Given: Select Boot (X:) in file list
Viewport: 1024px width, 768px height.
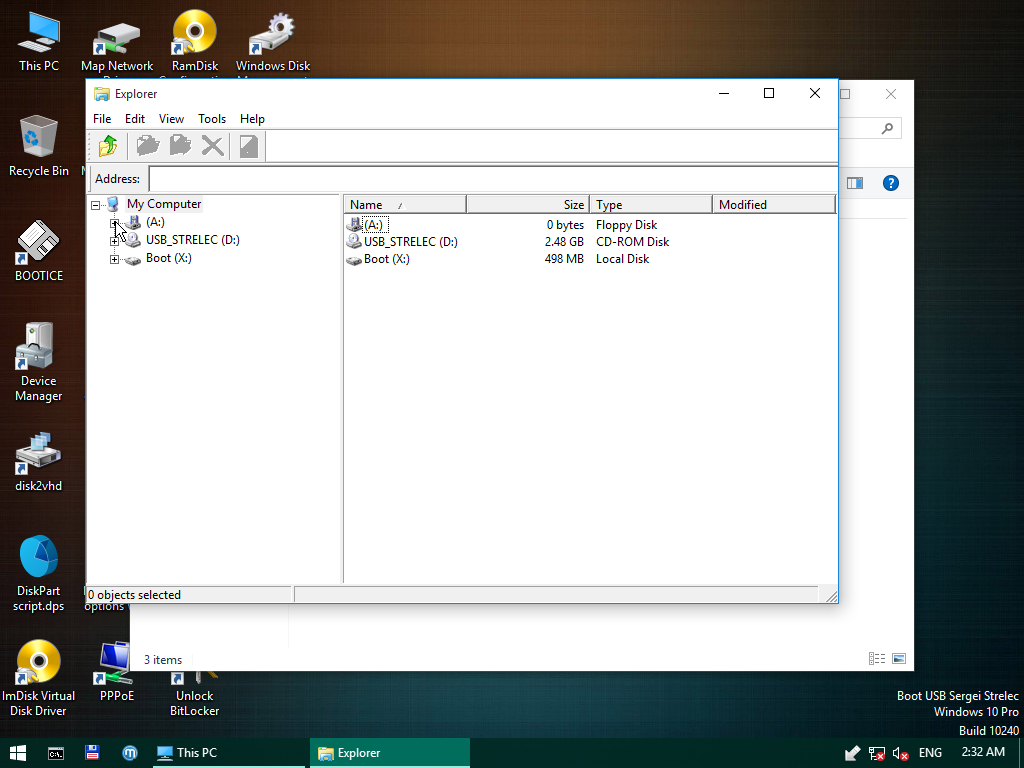Looking at the screenshot, I should [387, 259].
